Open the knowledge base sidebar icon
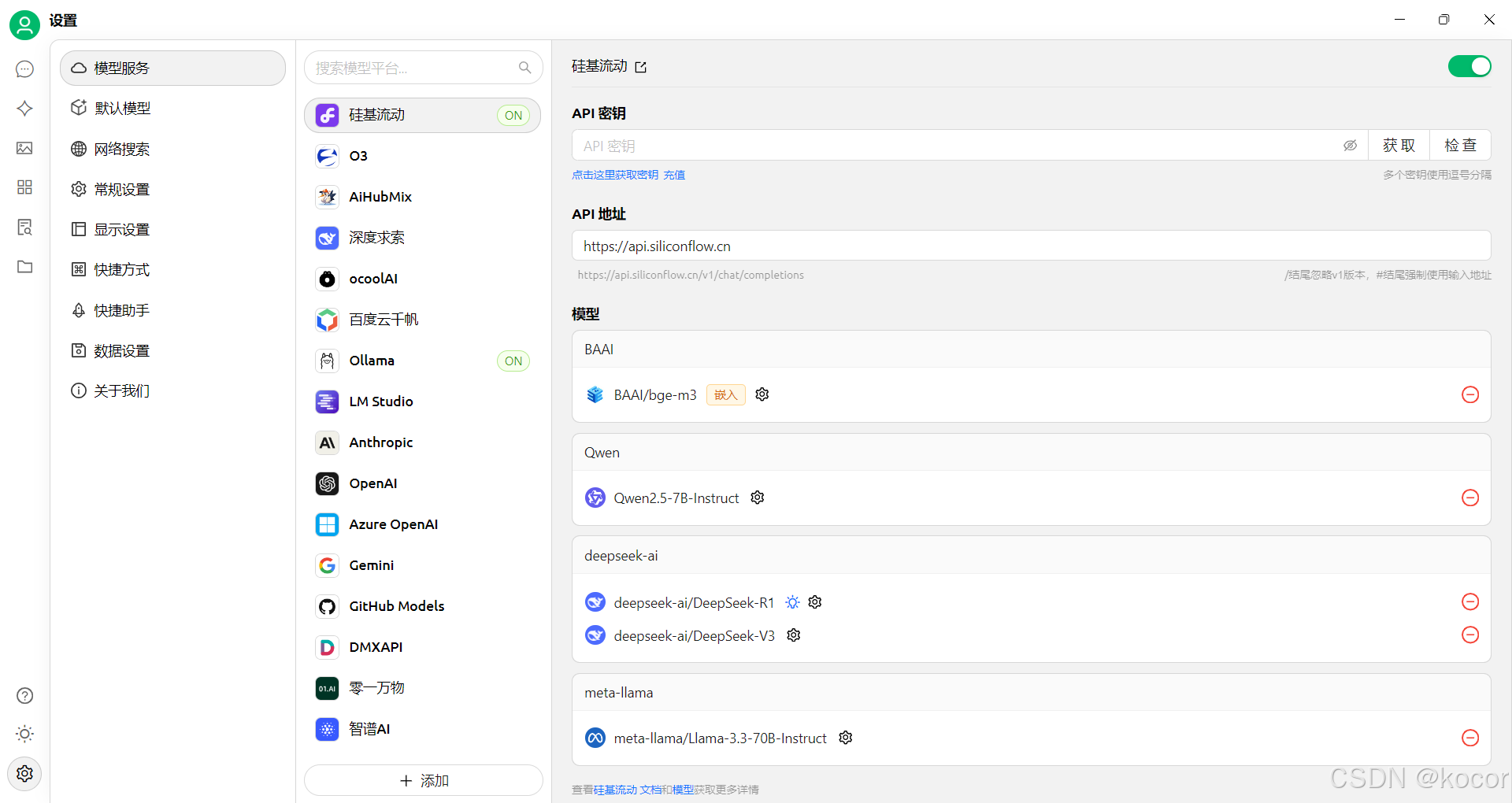Image resolution: width=1512 pixels, height=803 pixels. [24, 228]
